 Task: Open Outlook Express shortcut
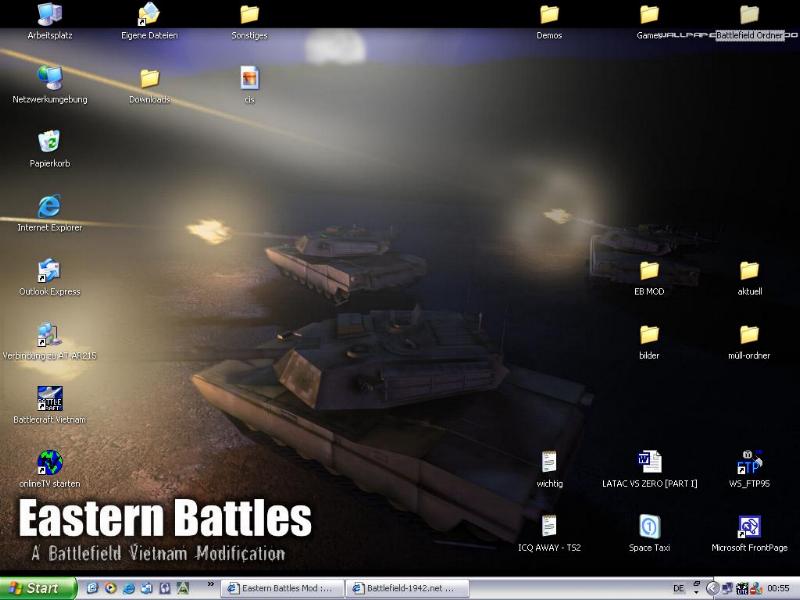[x=49, y=271]
